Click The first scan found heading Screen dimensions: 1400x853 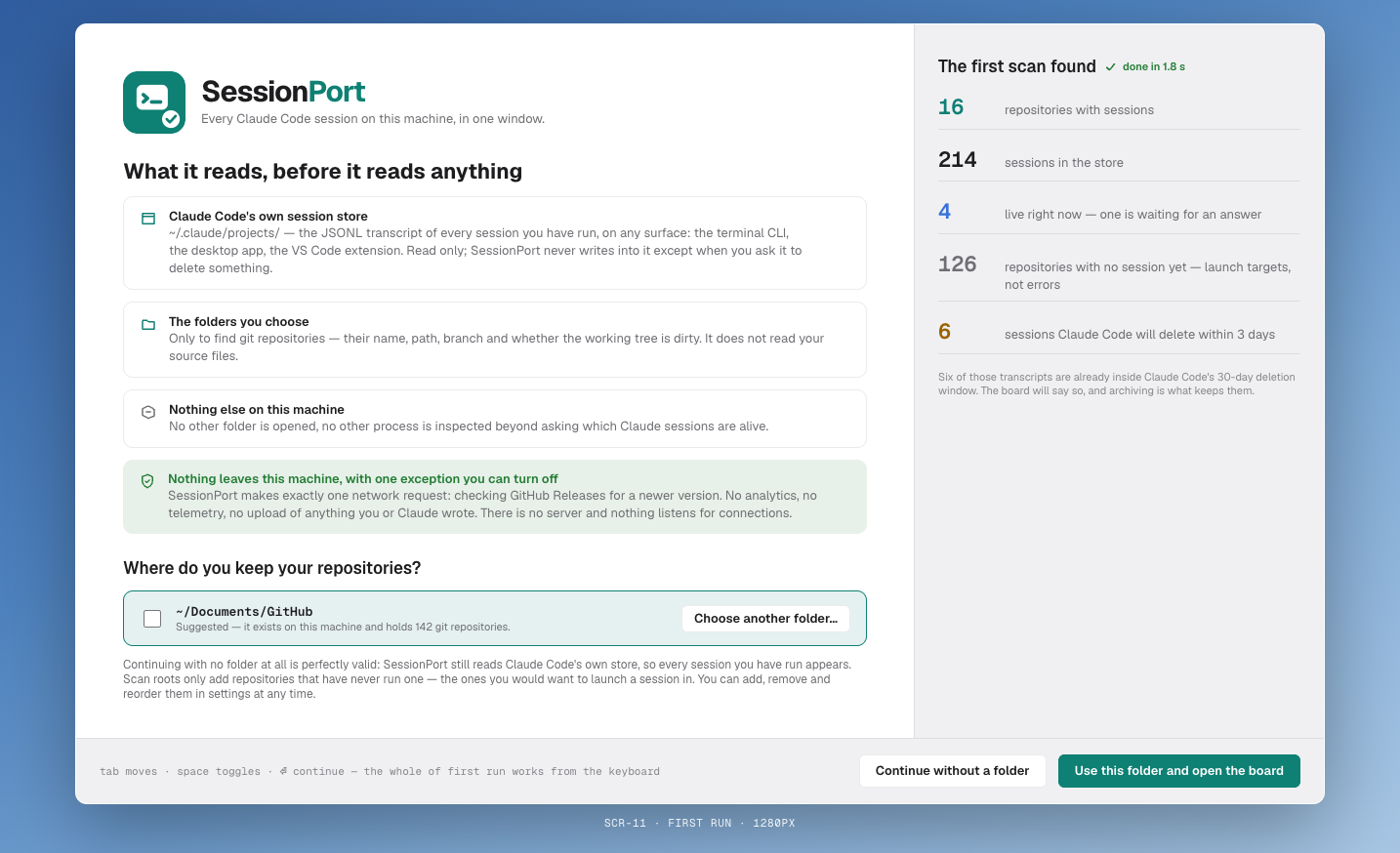click(x=1017, y=66)
